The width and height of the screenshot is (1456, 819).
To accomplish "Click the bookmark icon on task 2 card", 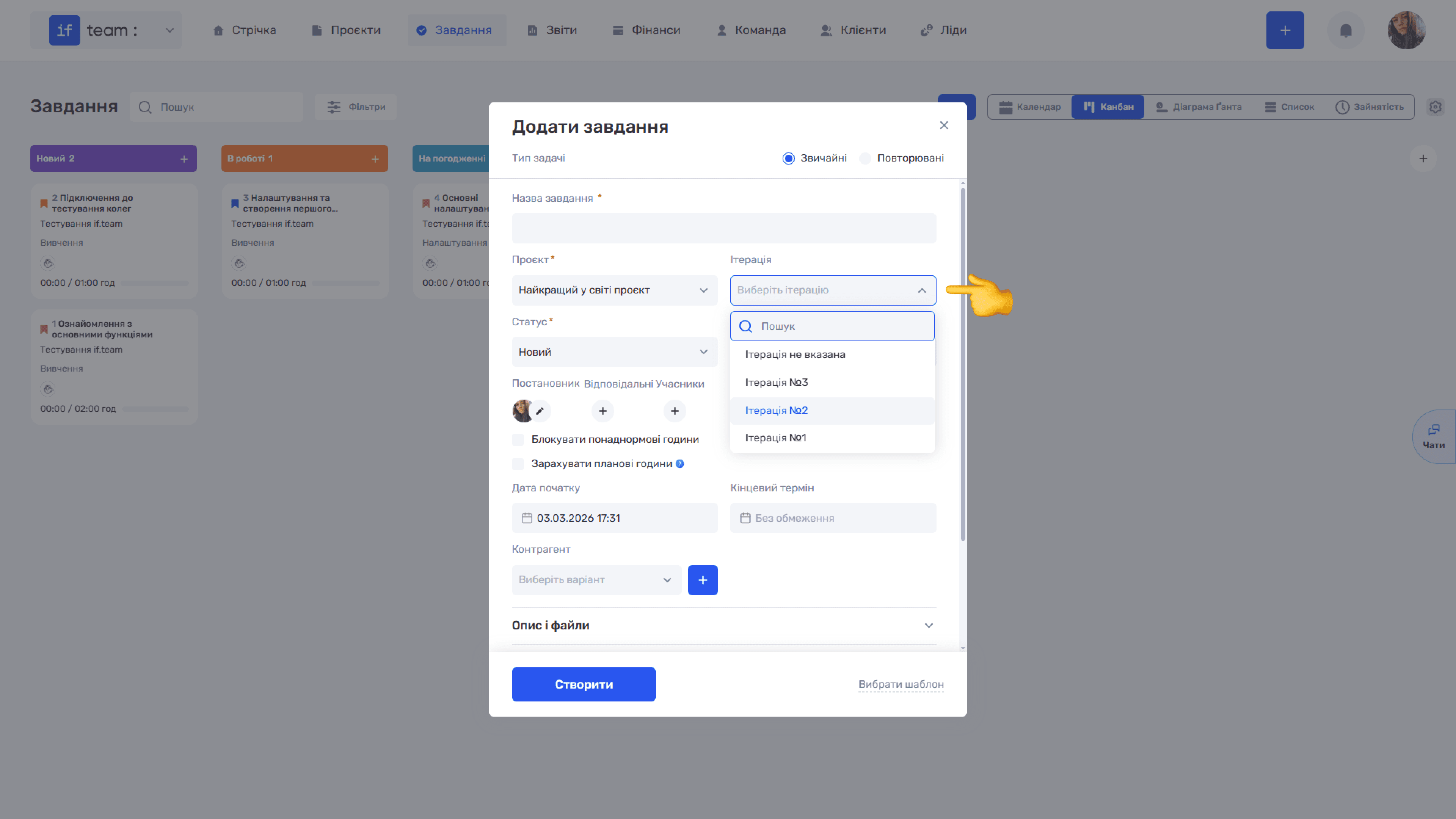I will click(44, 204).
